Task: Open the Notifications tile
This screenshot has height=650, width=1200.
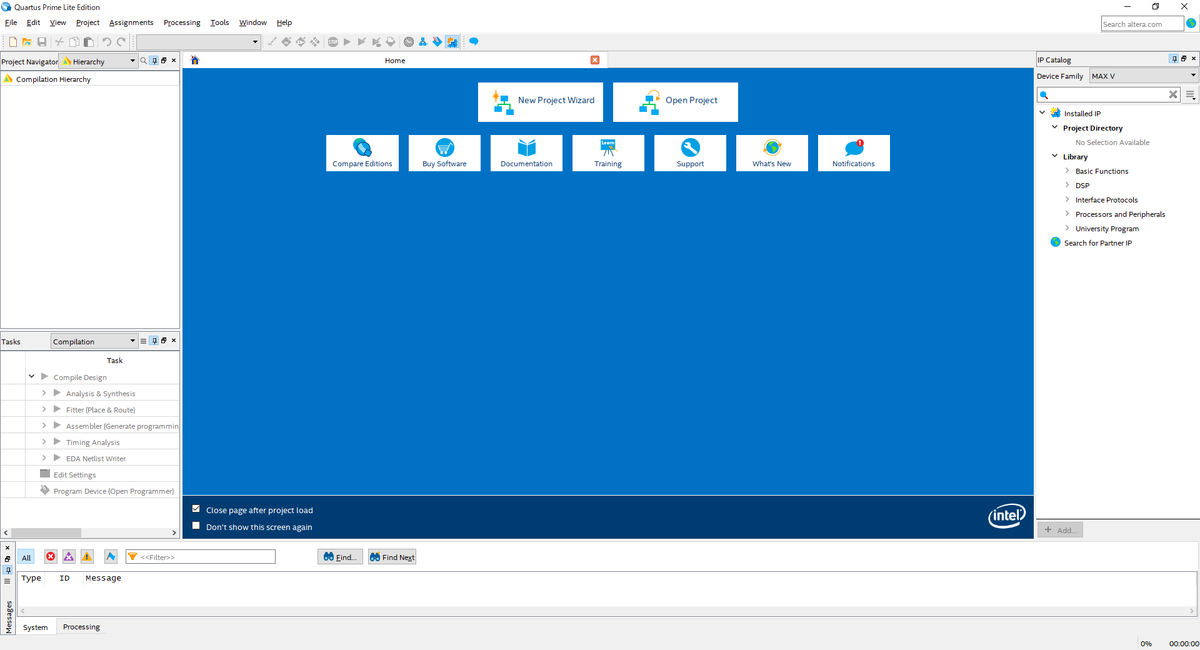Action: (x=854, y=153)
